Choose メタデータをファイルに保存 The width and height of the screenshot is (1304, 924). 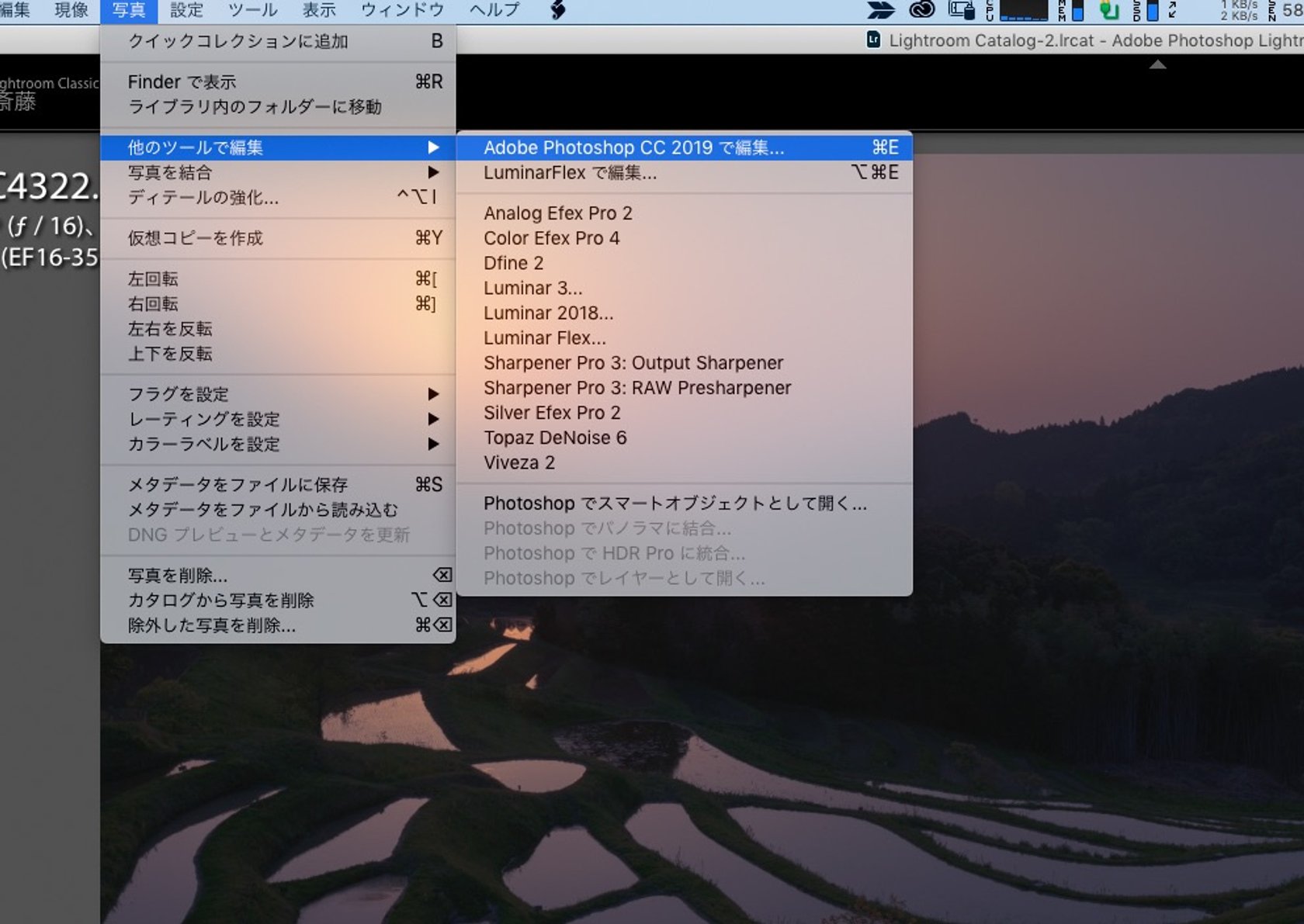coord(278,485)
